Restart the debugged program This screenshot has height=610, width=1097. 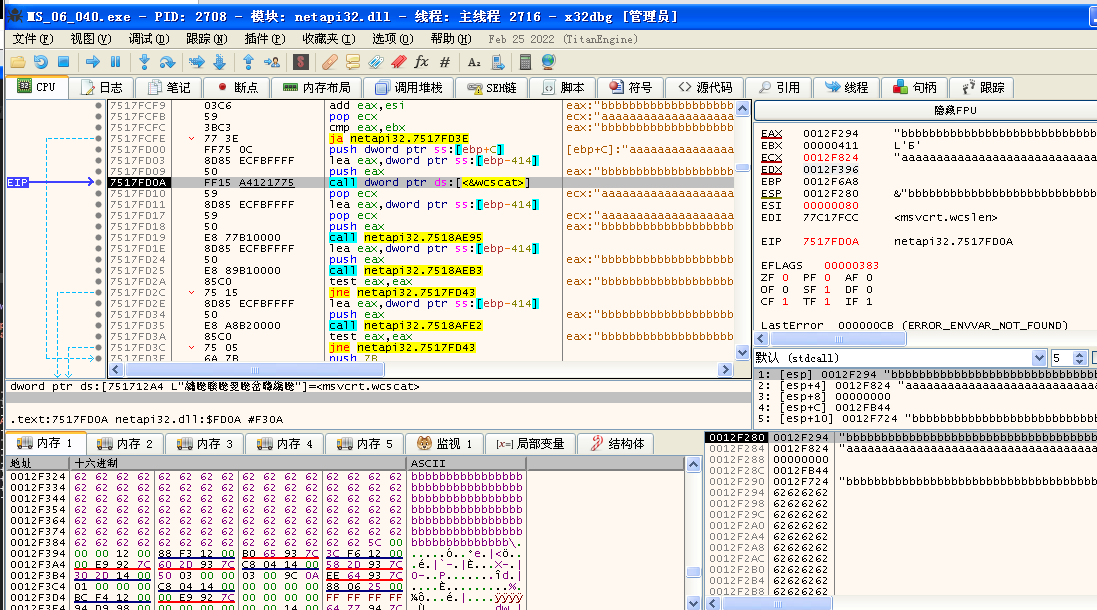click(x=40, y=62)
